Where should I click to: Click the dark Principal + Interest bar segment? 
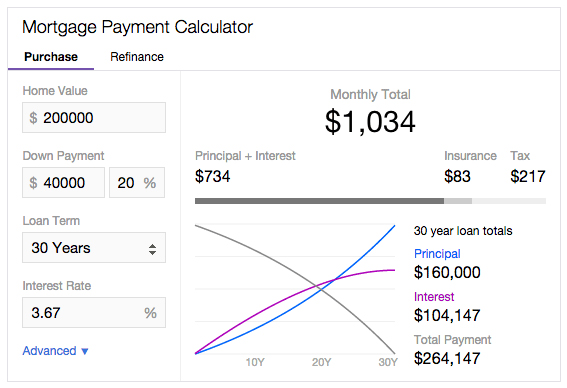pyautogui.click(x=319, y=201)
